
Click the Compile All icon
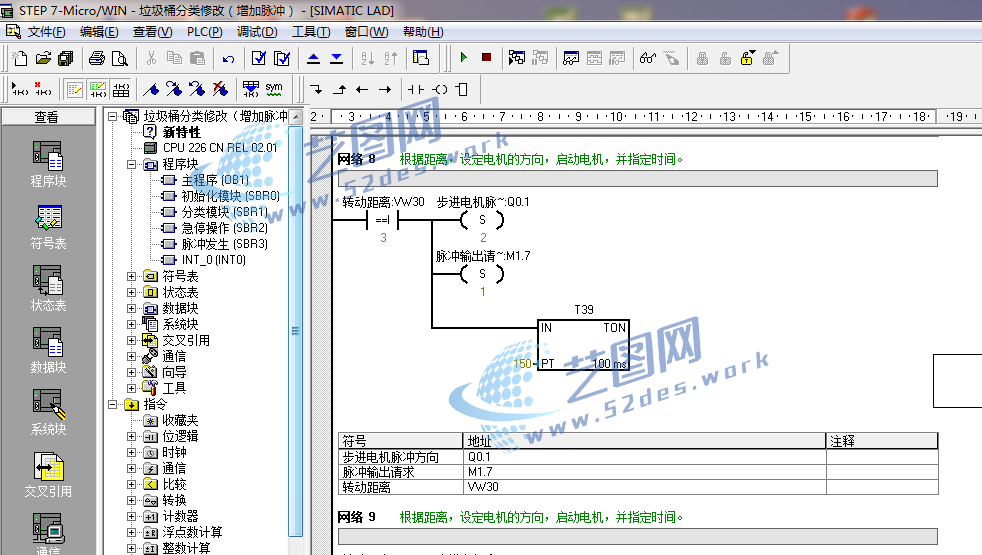point(282,58)
